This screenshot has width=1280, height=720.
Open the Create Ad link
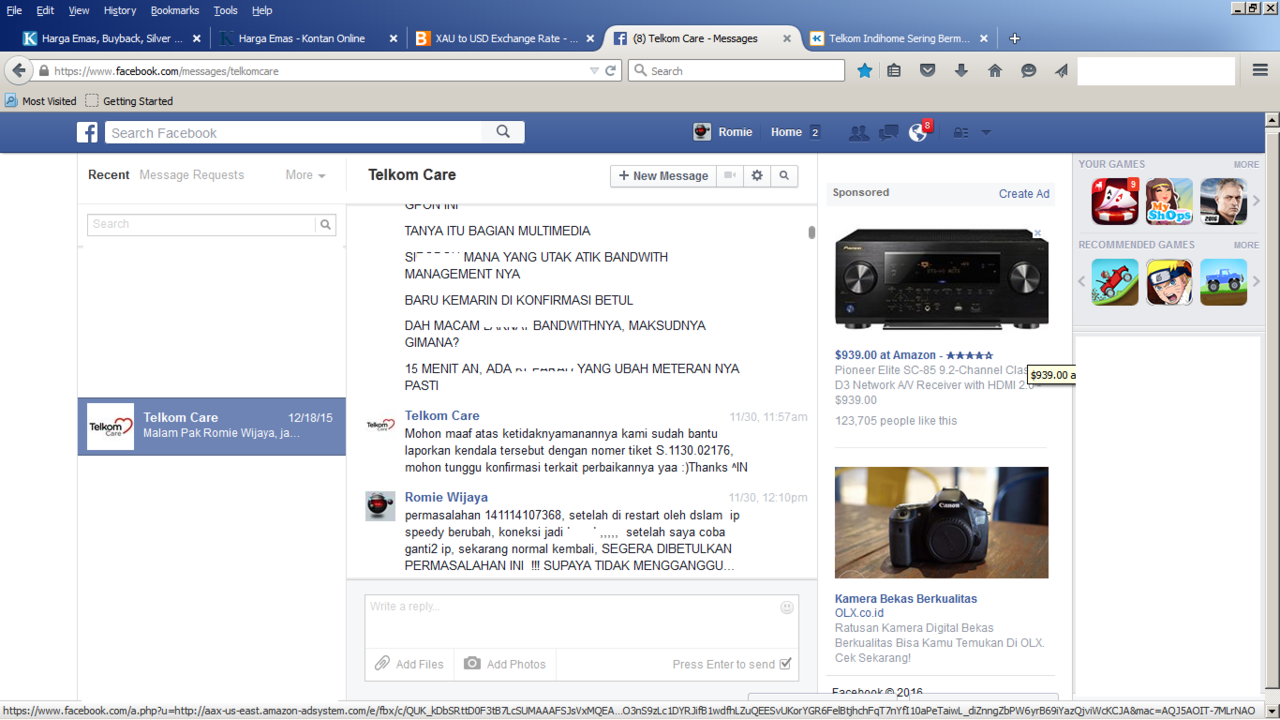coord(1024,194)
